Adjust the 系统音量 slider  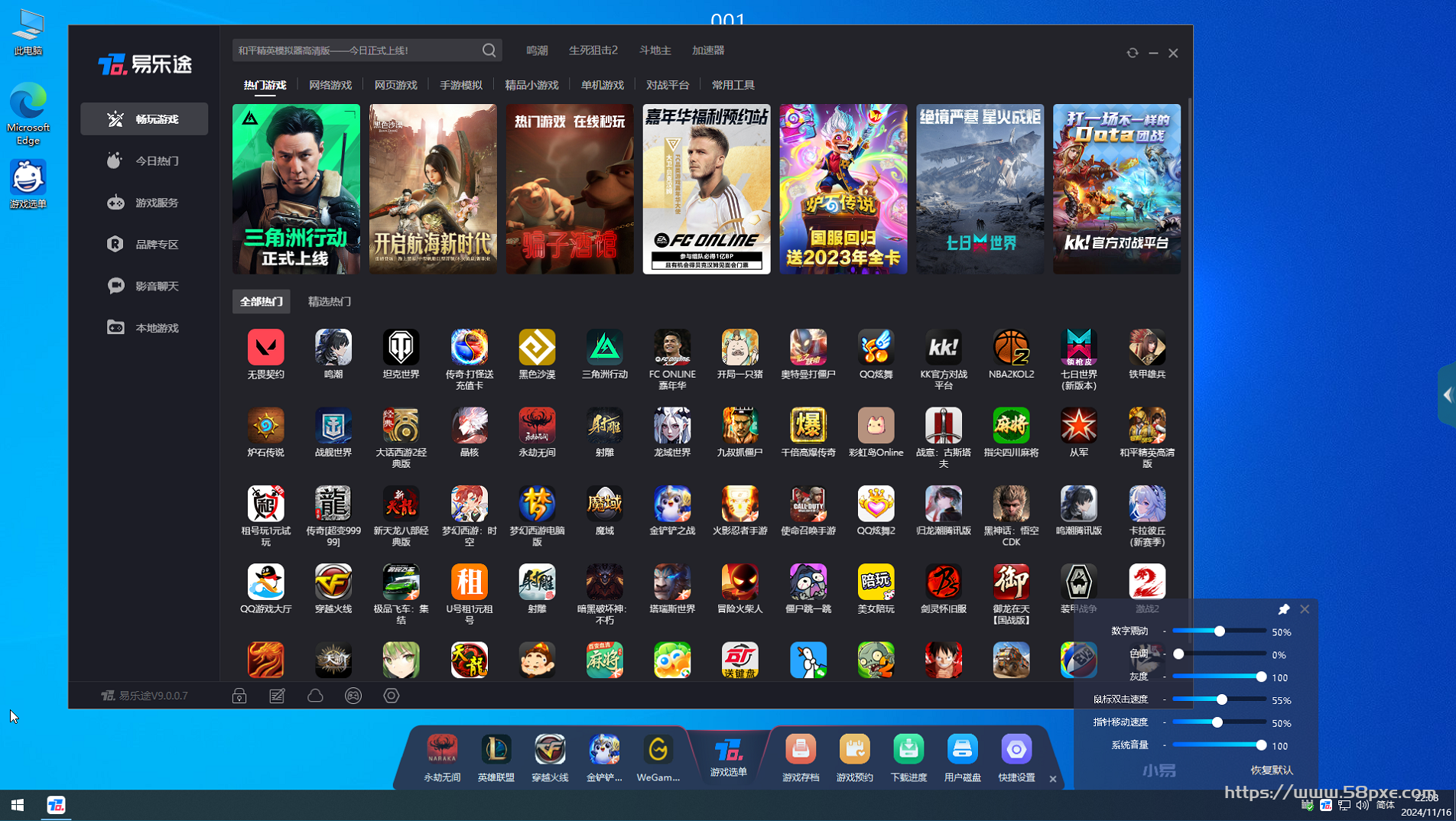coord(1219,745)
